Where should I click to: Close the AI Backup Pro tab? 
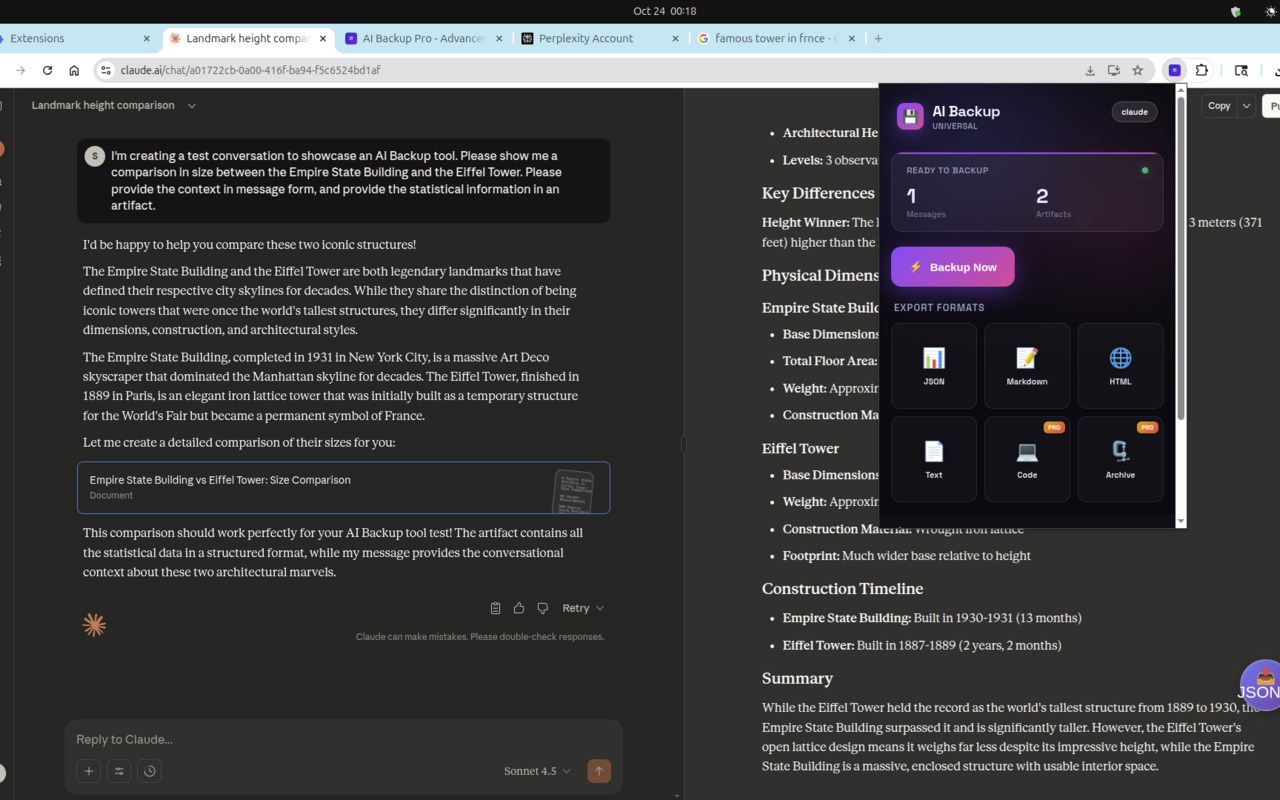pyautogui.click(x=500, y=38)
